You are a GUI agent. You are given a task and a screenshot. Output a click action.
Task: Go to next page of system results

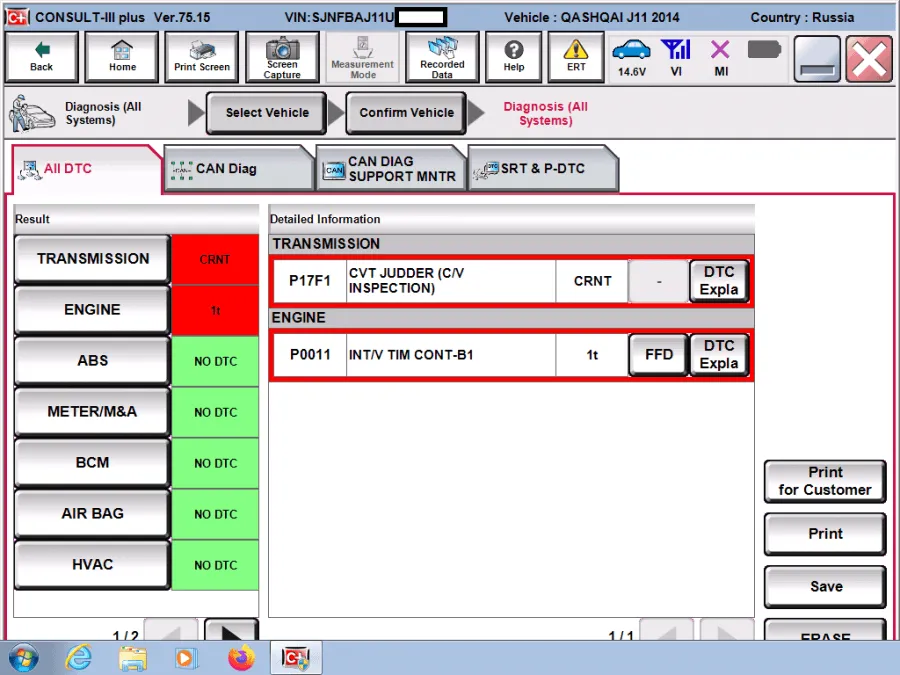click(231, 631)
